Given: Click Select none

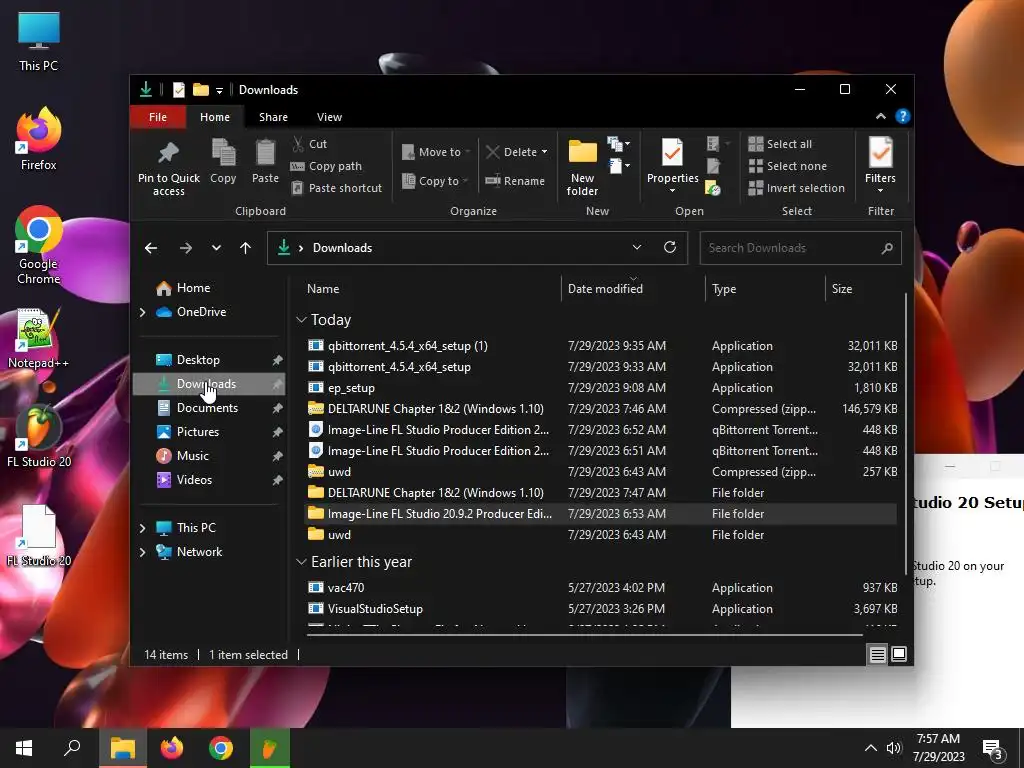Looking at the screenshot, I should [x=788, y=166].
